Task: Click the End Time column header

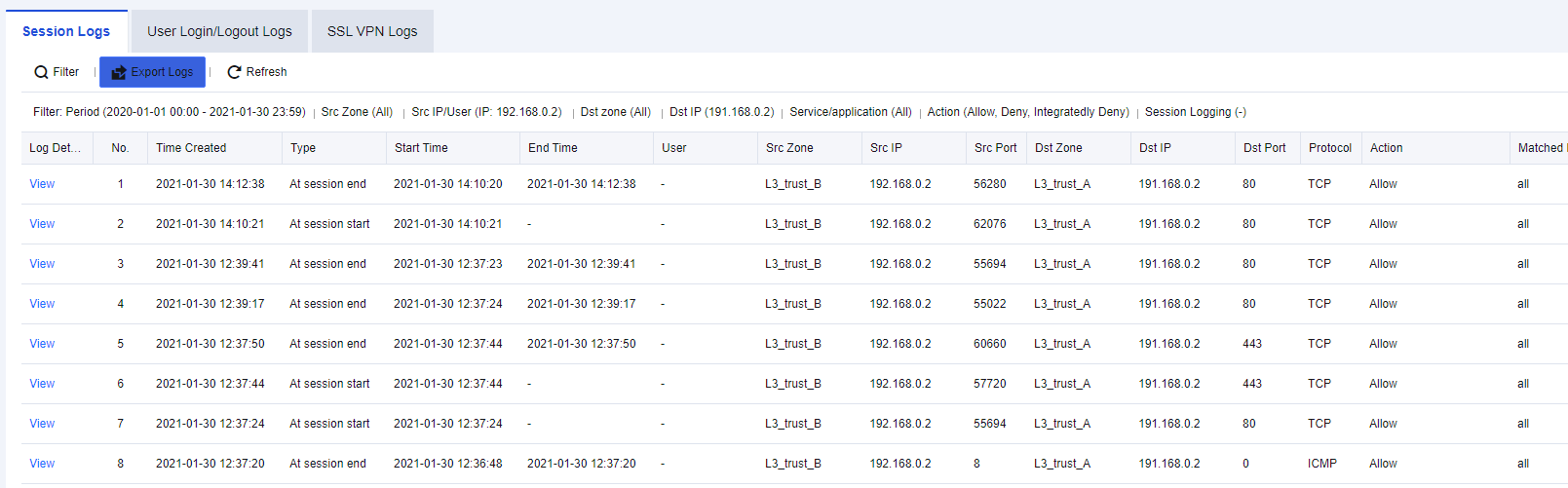Action: pyautogui.click(x=553, y=148)
